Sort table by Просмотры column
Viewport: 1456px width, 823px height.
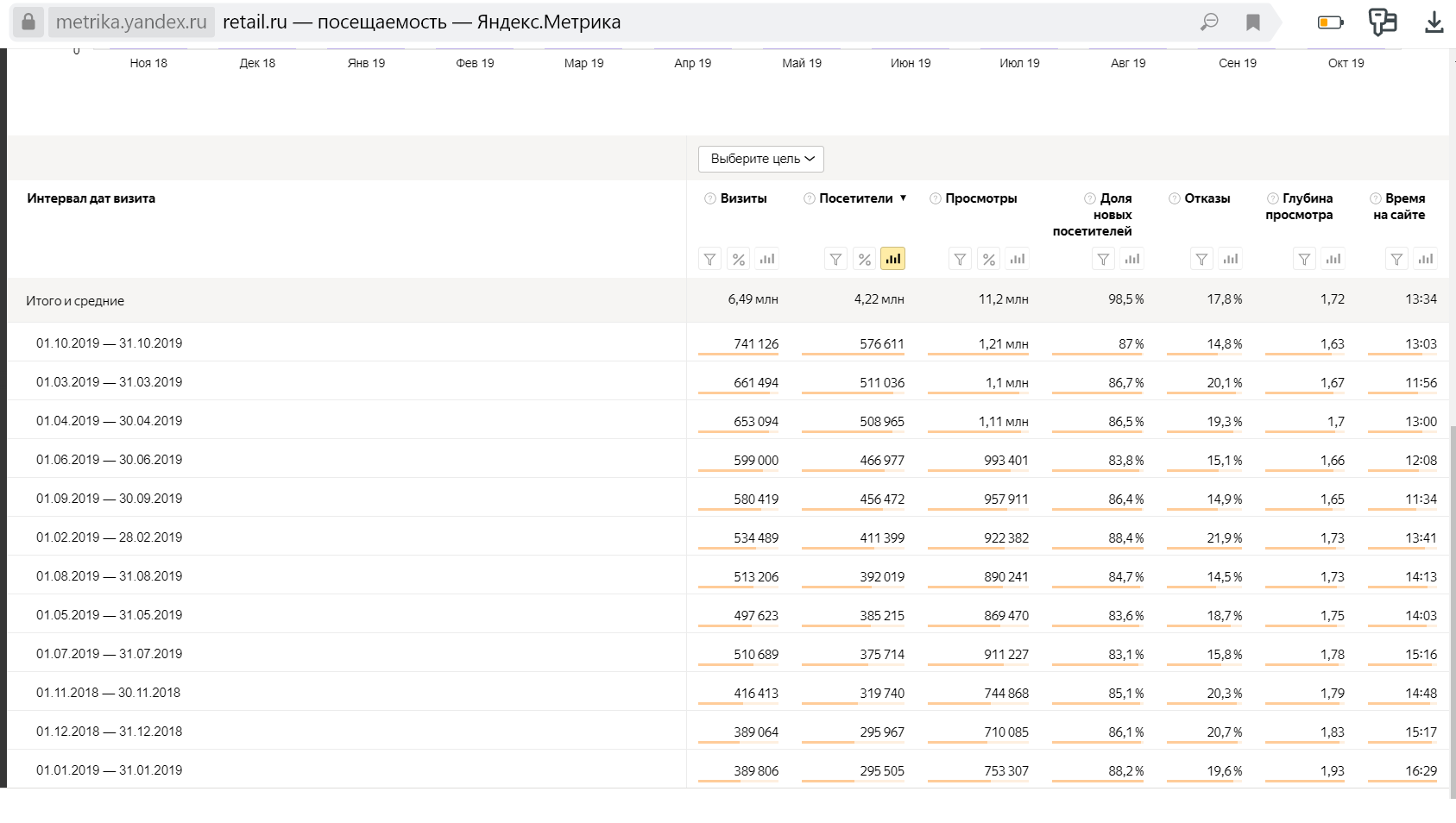[981, 198]
